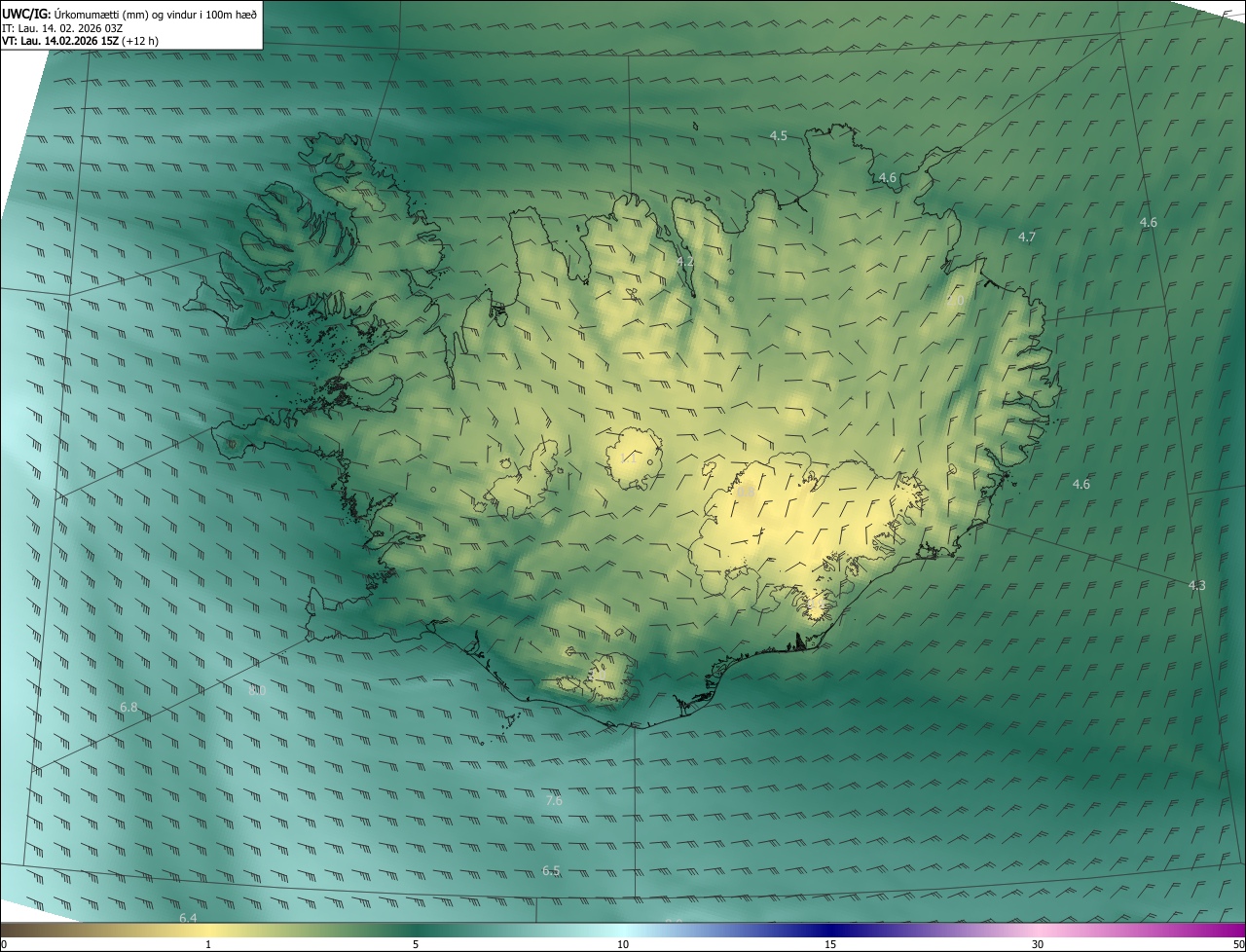Click the 'Úrkomumætti (mm) og vindur í 100m hæð' heading
1246x952 pixels.
point(156,13)
